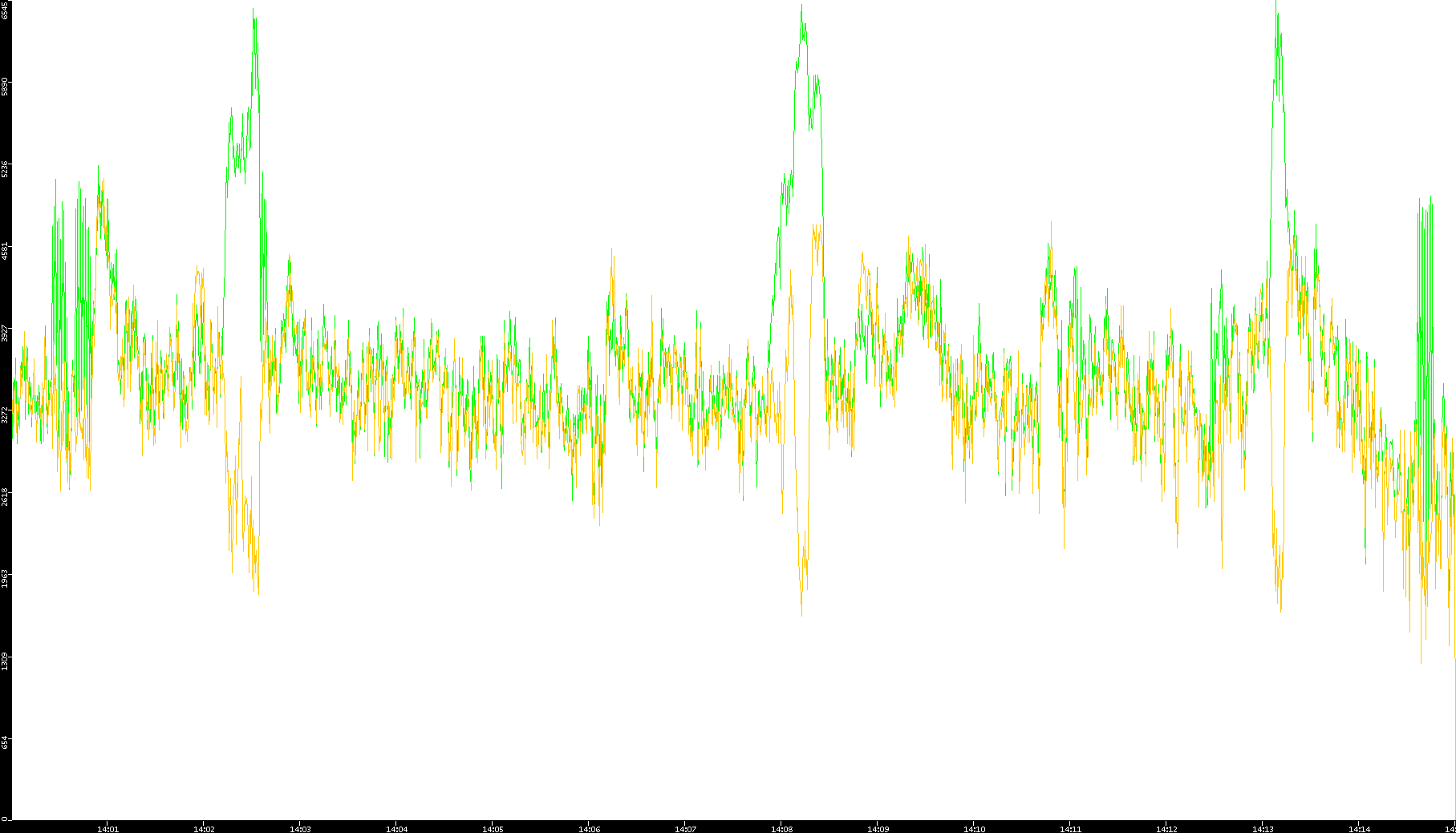The width and height of the screenshot is (1456, 833).
Task: Click the 14:03 time label
Action: pyautogui.click(x=300, y=829)
